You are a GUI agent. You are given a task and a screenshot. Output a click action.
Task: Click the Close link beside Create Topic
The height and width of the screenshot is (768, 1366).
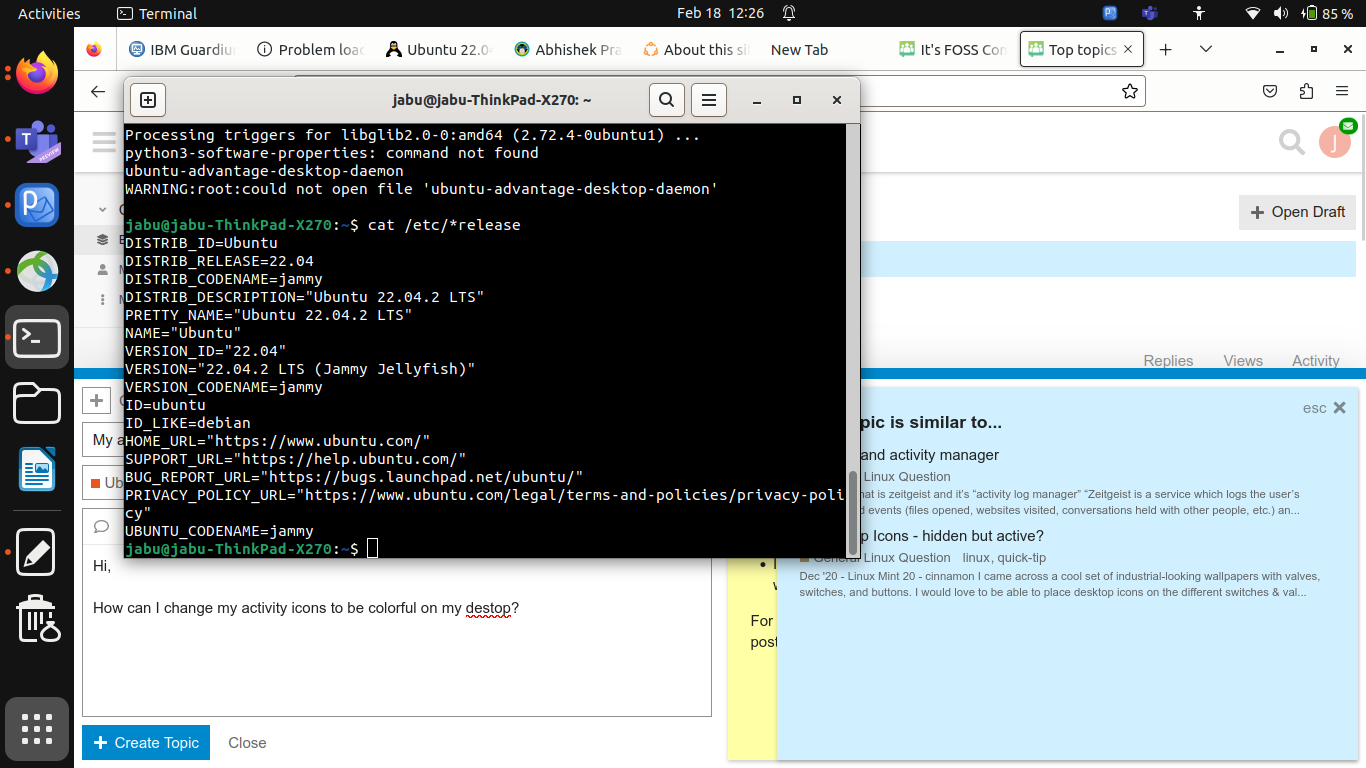click(x=247, y=743)
